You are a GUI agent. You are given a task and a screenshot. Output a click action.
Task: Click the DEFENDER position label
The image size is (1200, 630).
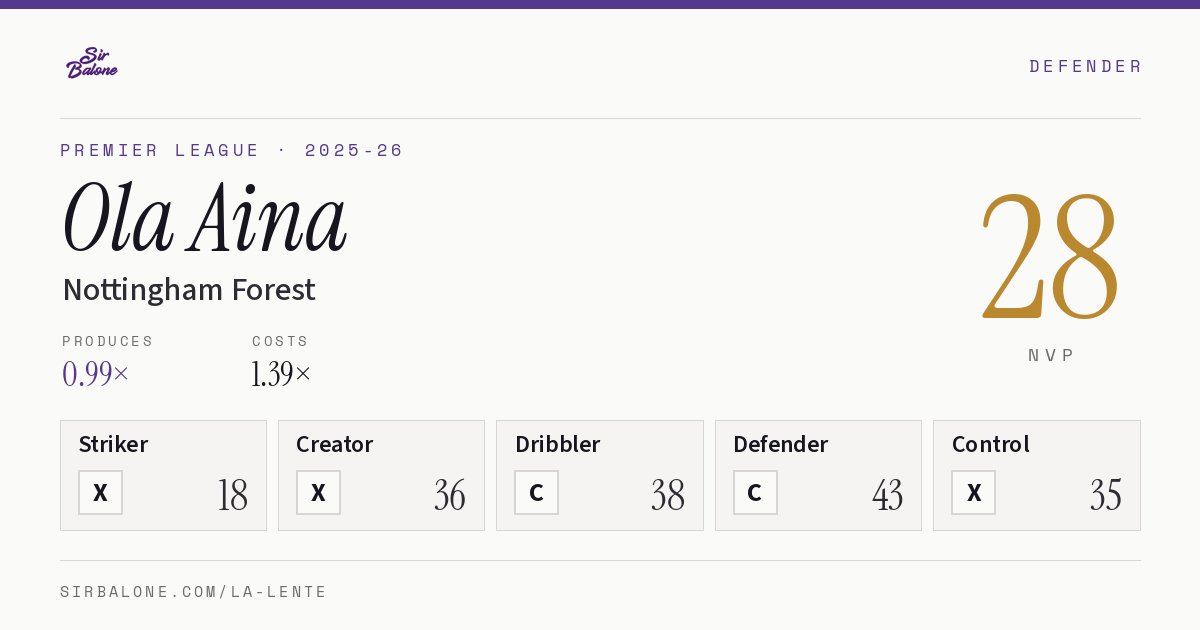1085,66
